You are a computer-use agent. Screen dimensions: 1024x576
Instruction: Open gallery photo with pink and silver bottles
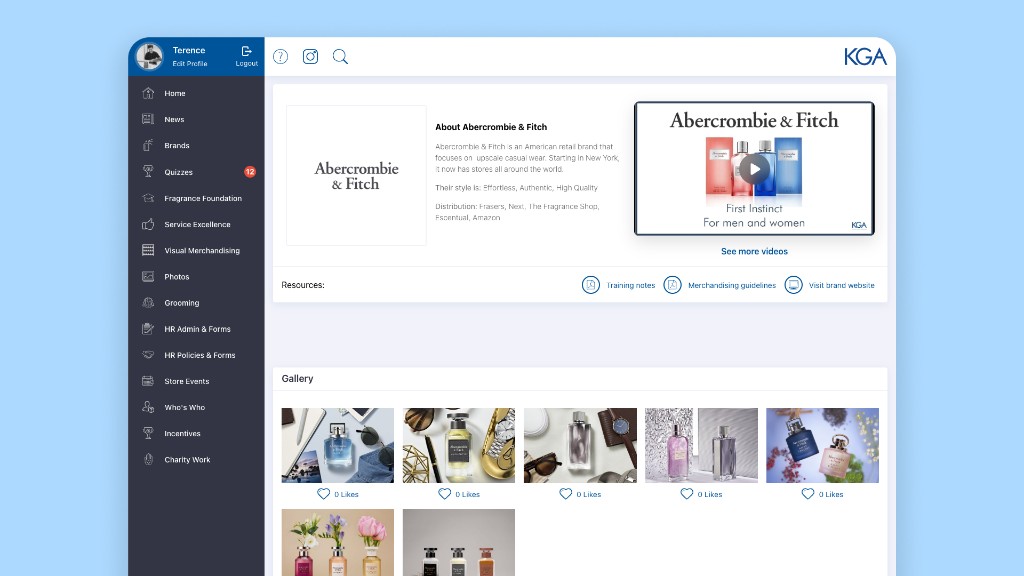[701, 445]
